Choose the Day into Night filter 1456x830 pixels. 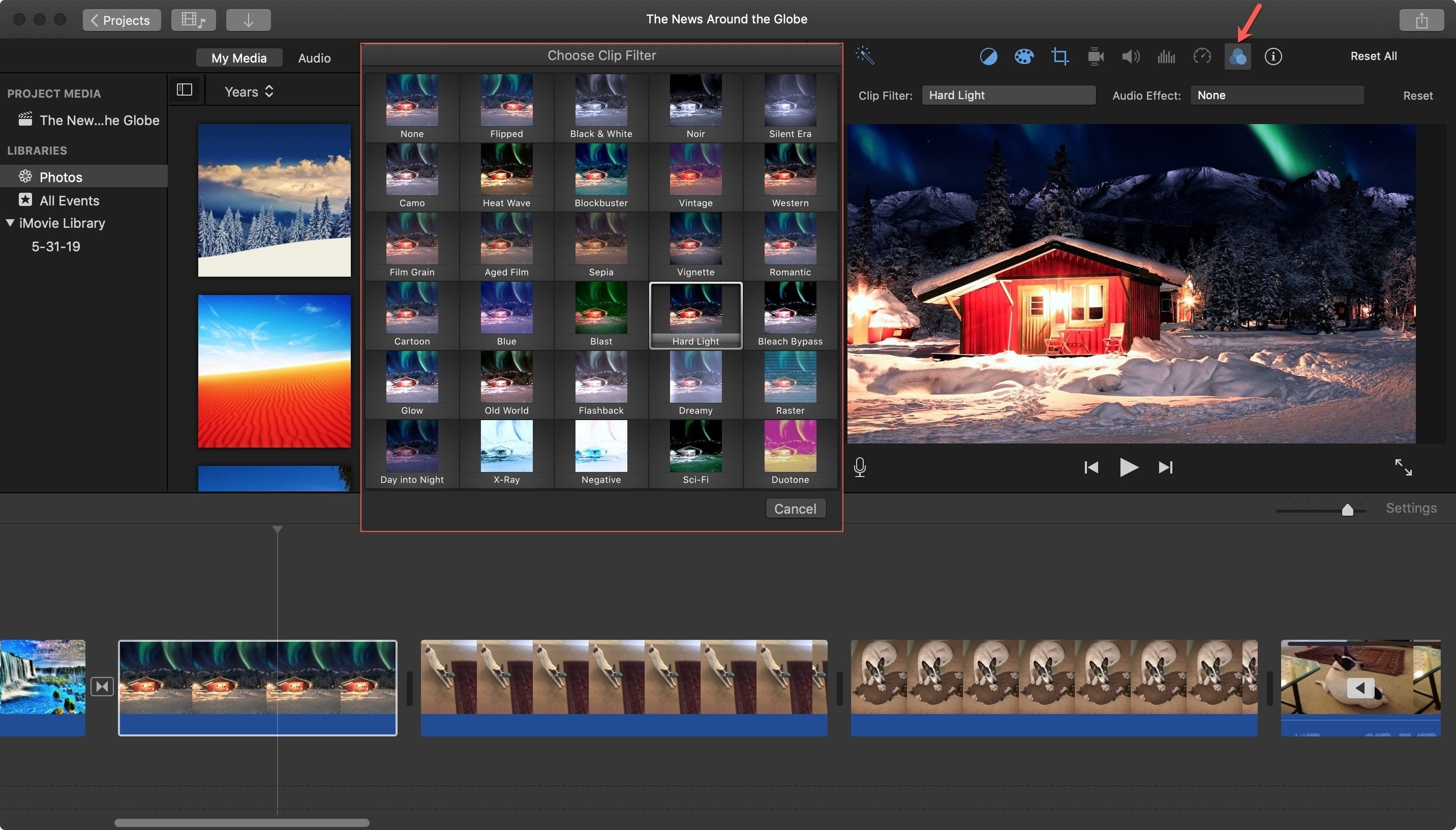(412, 453)
